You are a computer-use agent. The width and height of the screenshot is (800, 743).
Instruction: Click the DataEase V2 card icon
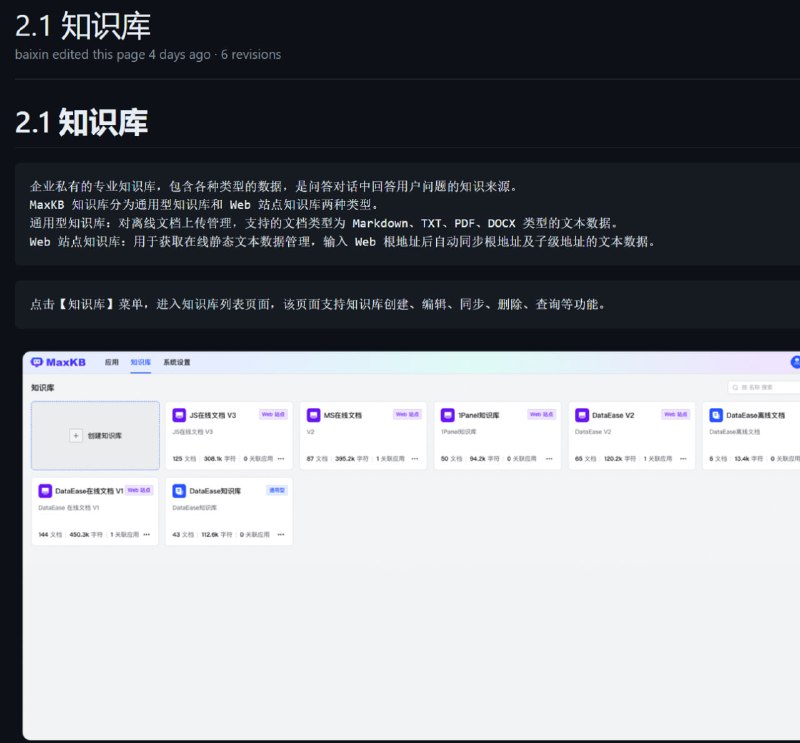coord(581,414)
